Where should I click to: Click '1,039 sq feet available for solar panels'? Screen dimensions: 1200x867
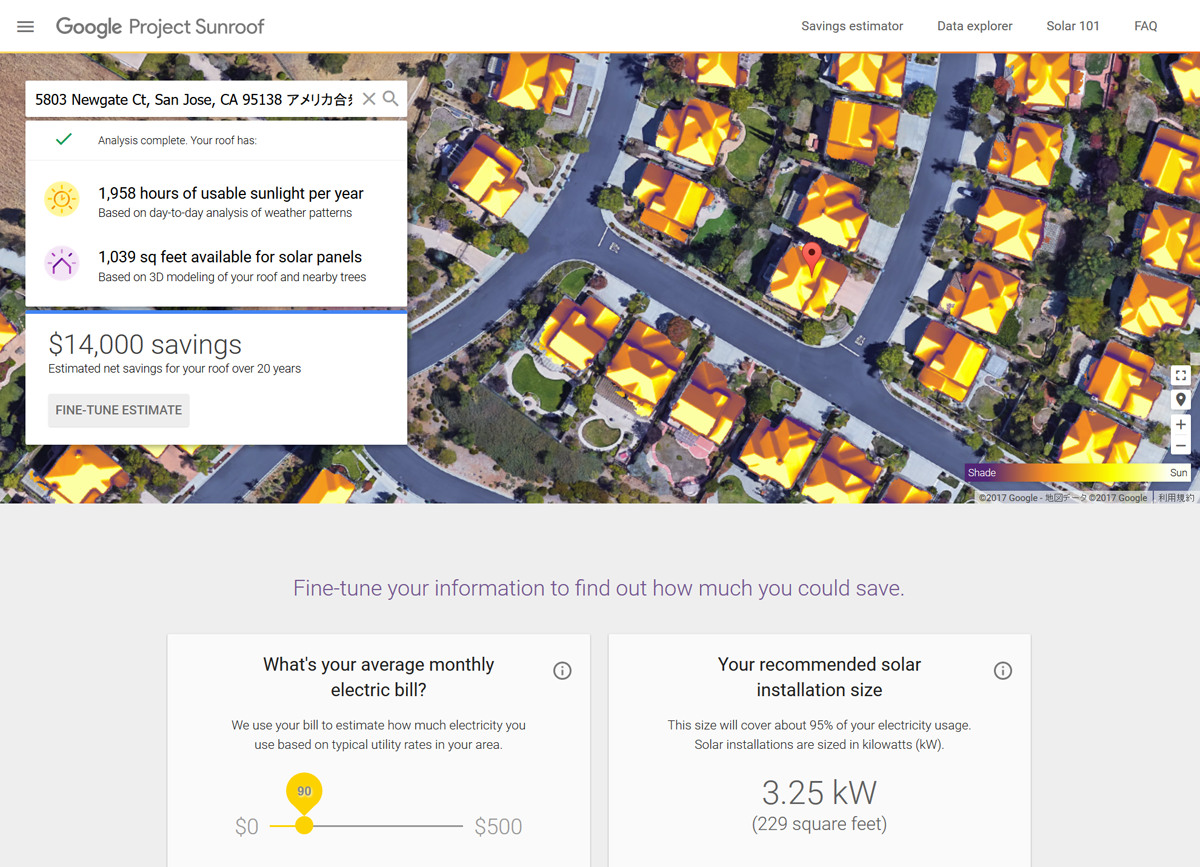[230, 257]
